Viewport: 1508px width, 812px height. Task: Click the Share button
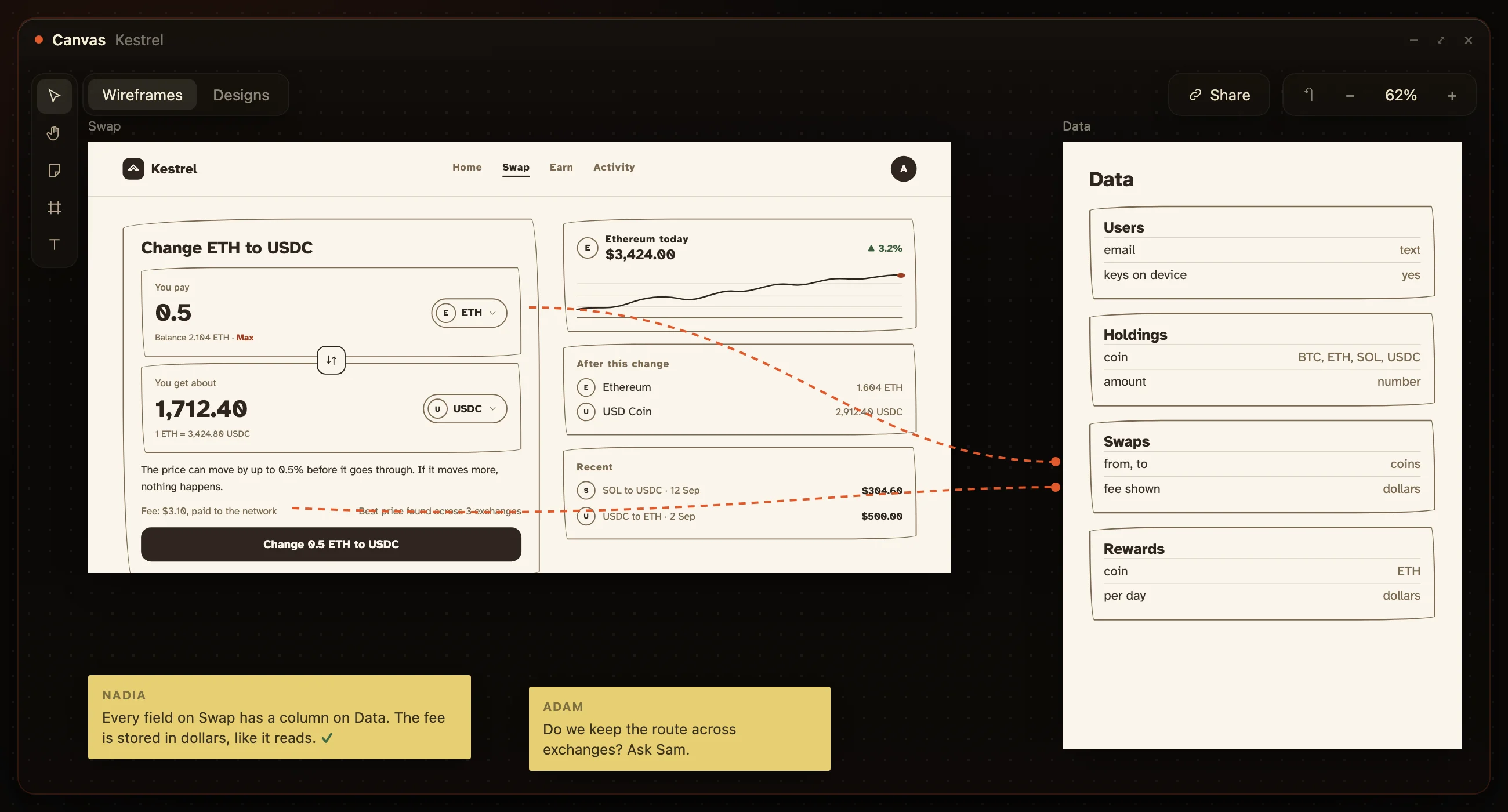[1219, 95]
